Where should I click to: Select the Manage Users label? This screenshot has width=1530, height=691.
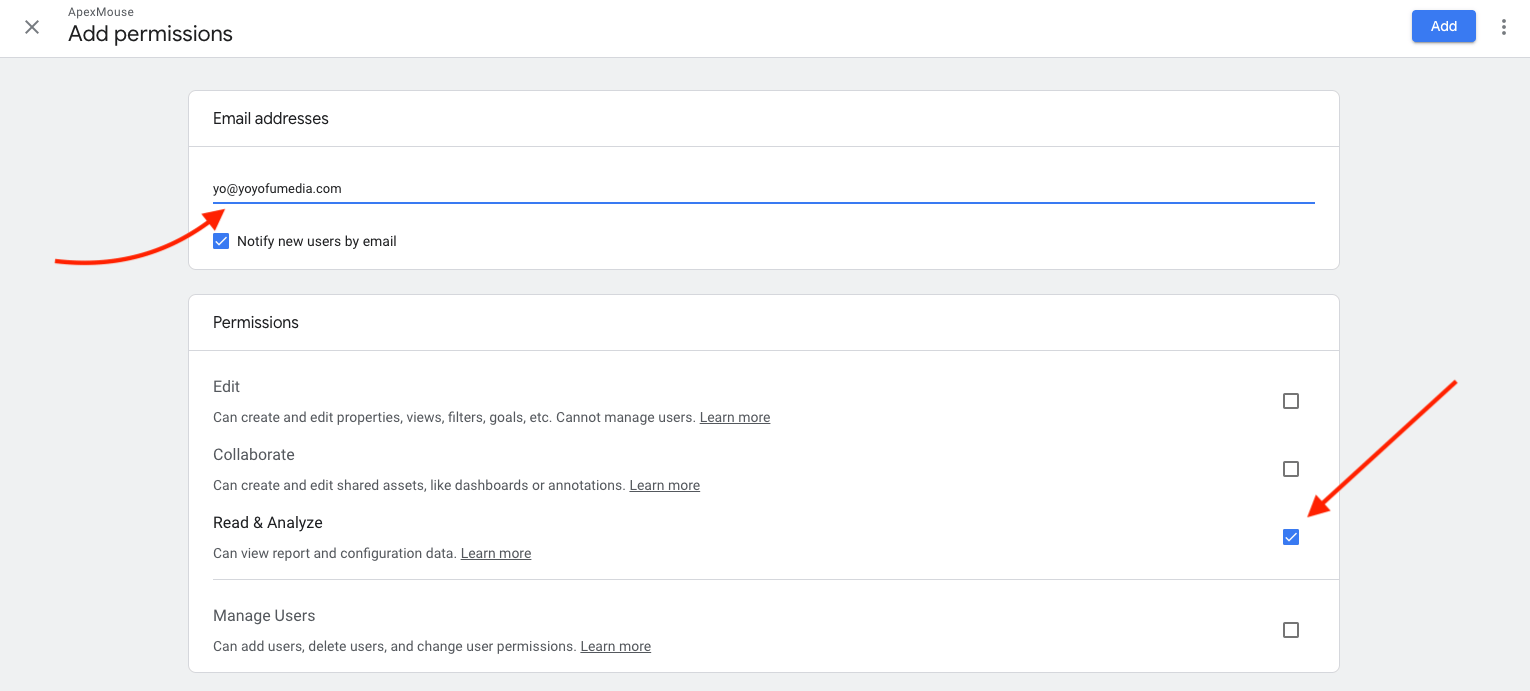(x=264, y=615)
